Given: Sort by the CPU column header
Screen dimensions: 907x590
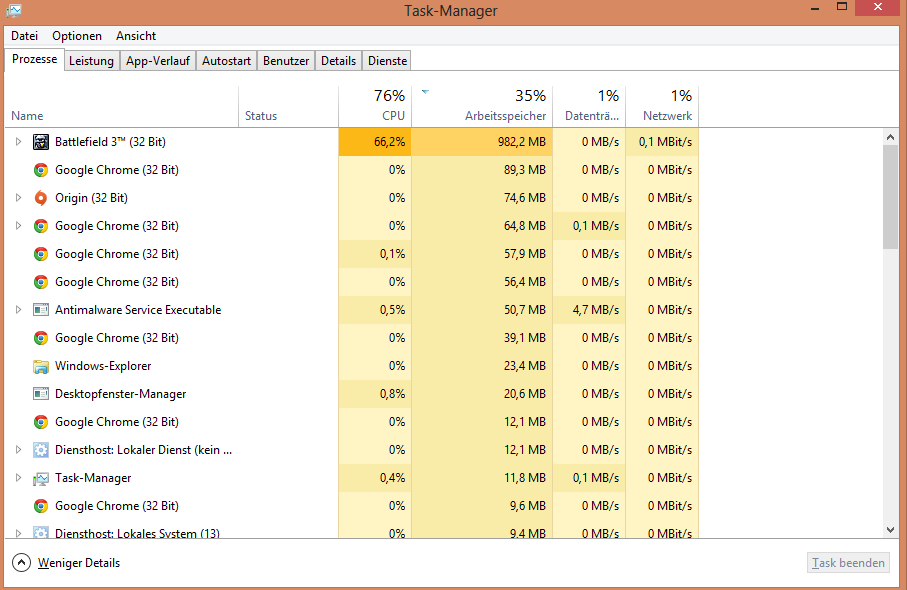Looking at the screenshot, I should tap(375, 107).
